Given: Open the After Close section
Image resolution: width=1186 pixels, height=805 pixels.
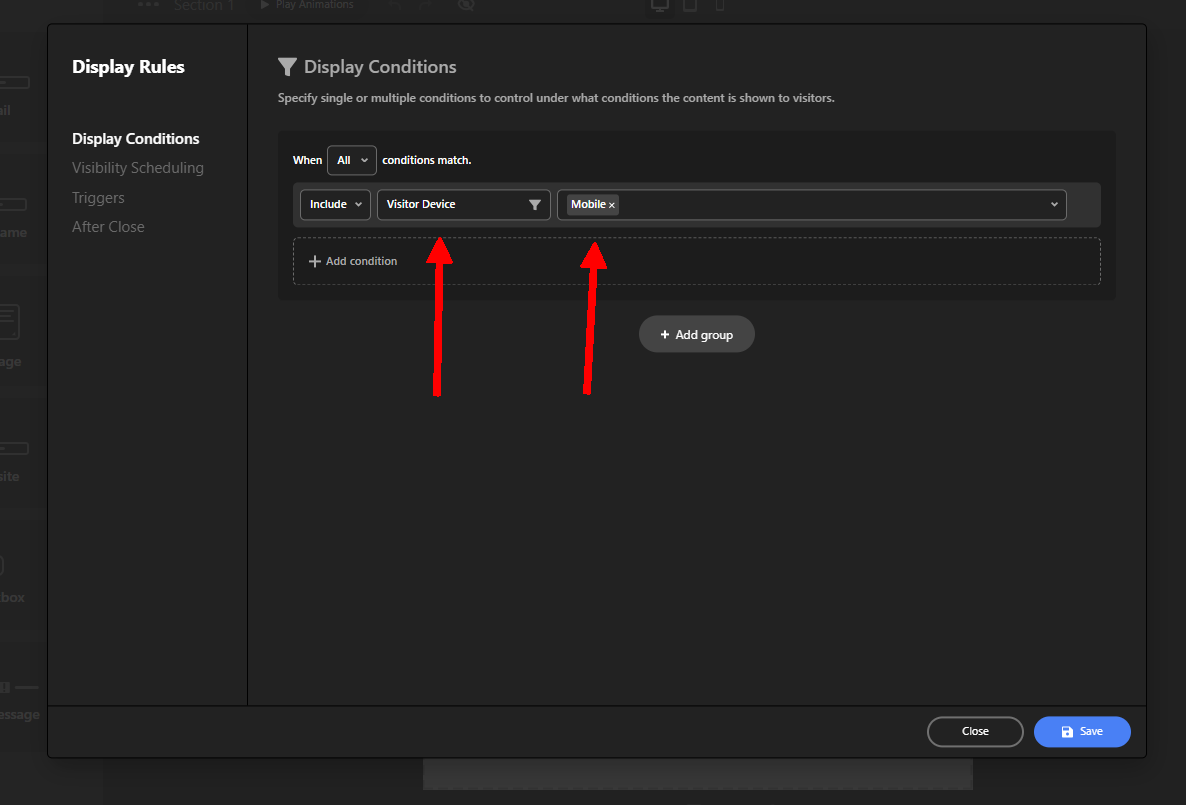Looking at the screenshot, I should [108, 227].
